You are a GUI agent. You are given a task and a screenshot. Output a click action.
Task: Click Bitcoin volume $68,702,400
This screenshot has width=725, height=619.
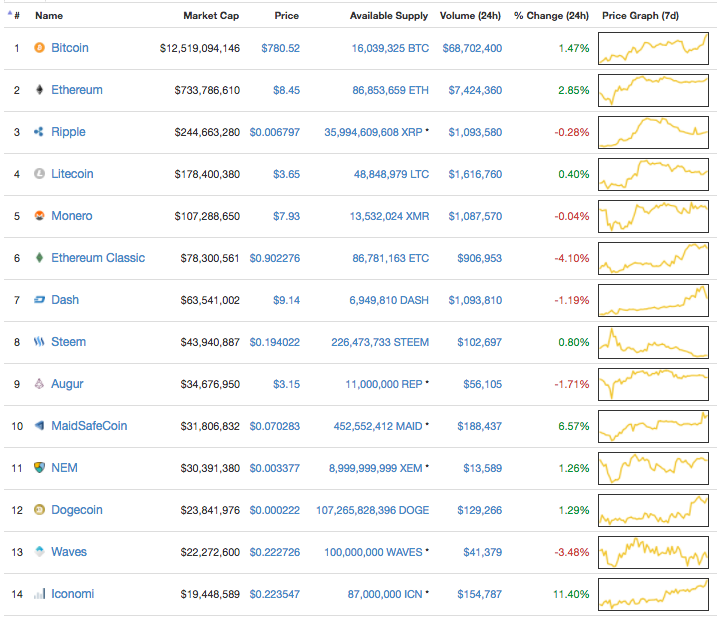click(472, 48)
